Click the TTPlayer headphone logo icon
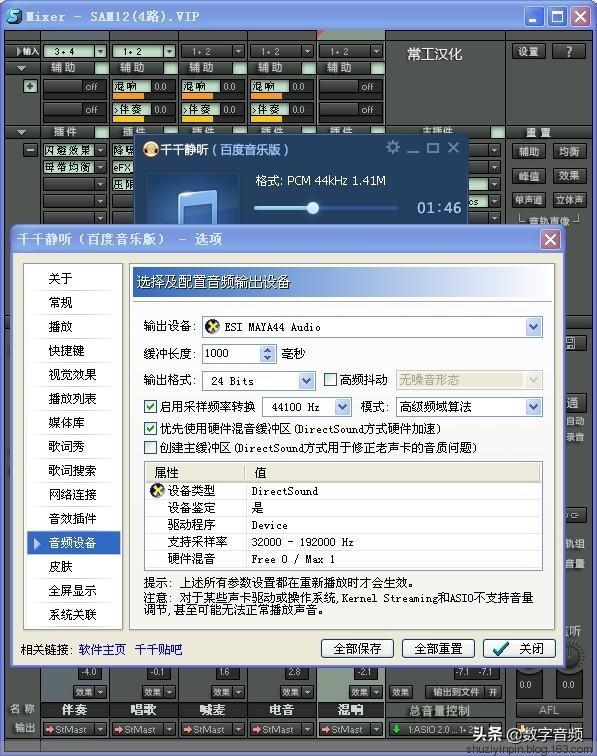Viewport: 597px width, 756px height. click(x=151, y=149)
